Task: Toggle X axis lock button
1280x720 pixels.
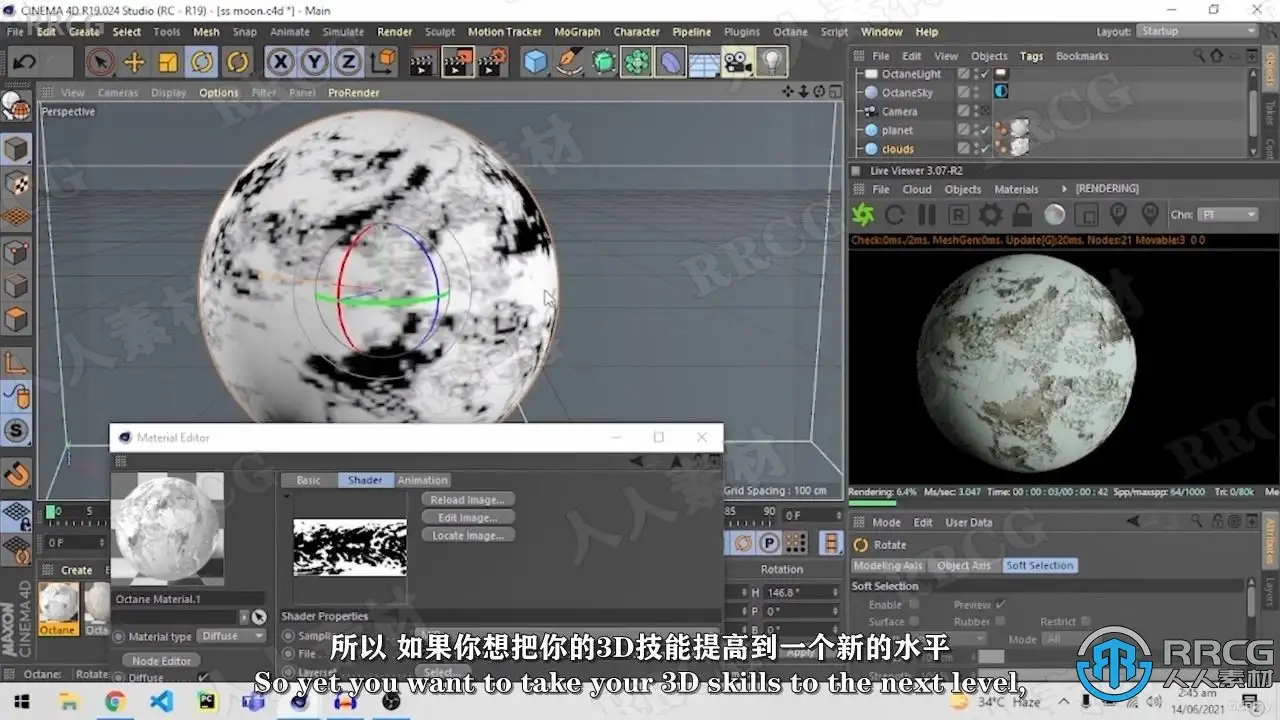Action: [281, 62]
